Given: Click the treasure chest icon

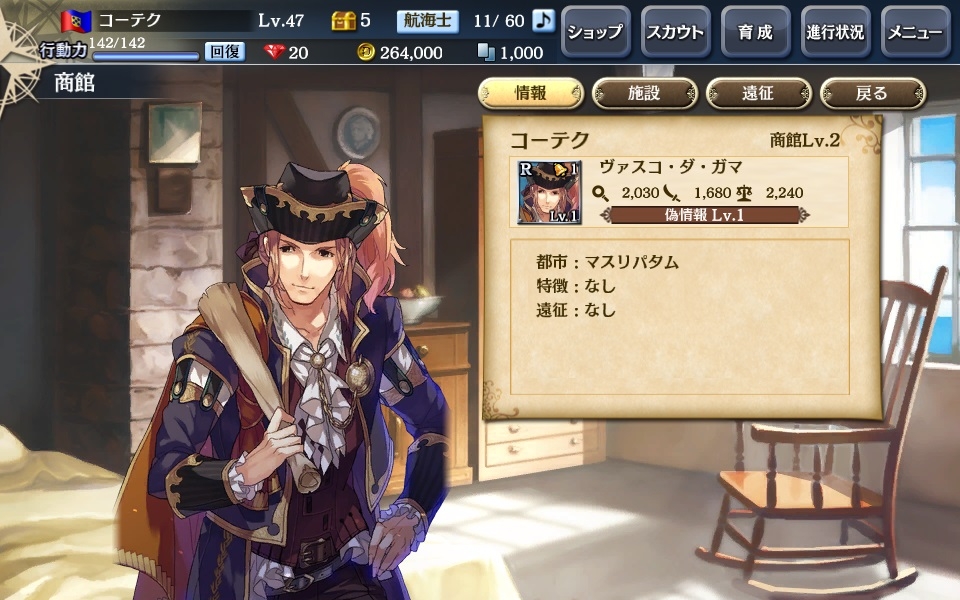Looking at the screenshot, I should (343, 21).
